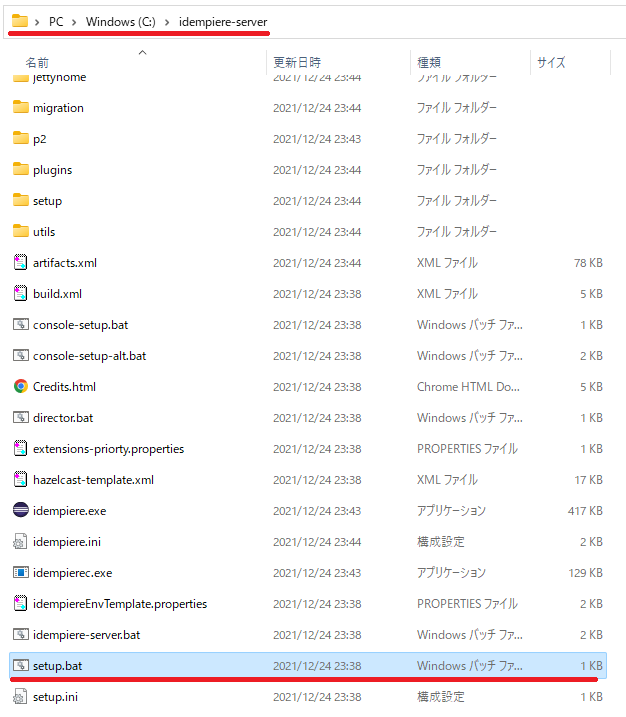Click the extensions-priorty.properties file icon
Viewport: 626px width, 717px height.
tap(21, 449)
